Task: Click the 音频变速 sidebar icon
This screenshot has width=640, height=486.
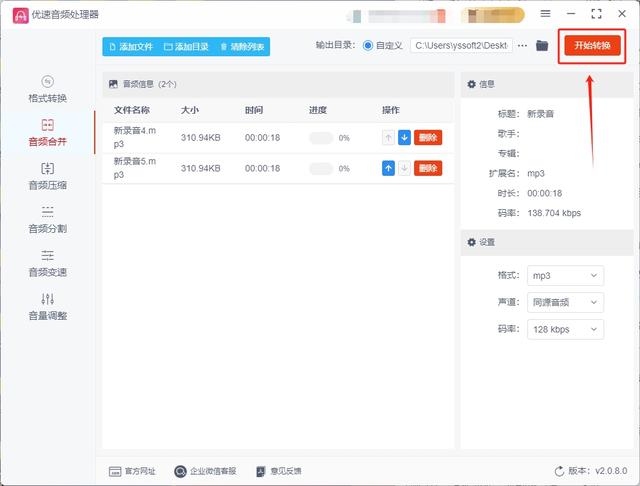Action: pyautogui.click(x=47, y=255)
